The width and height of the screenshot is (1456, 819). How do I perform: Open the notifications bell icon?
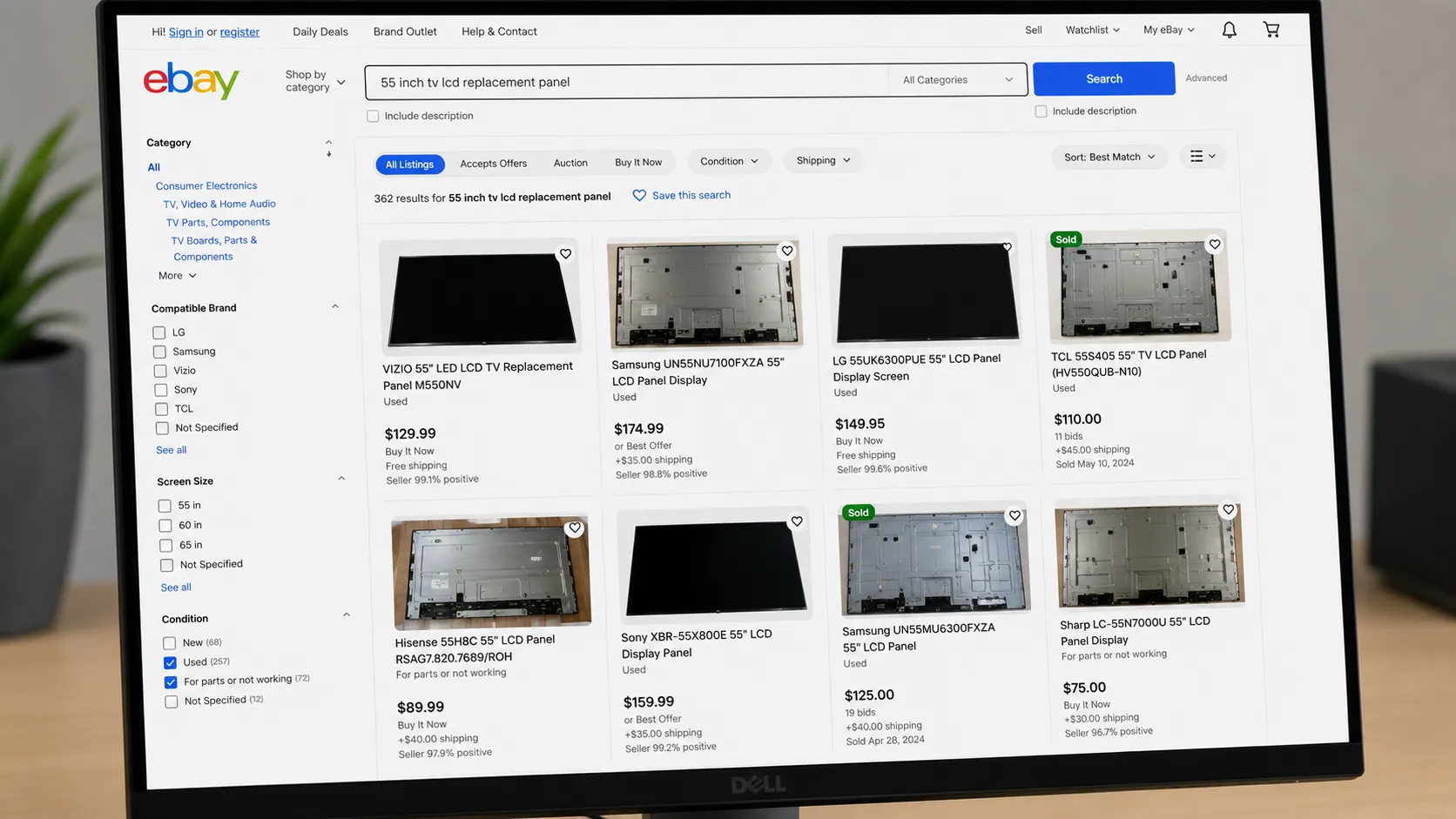click(1229, 30)
